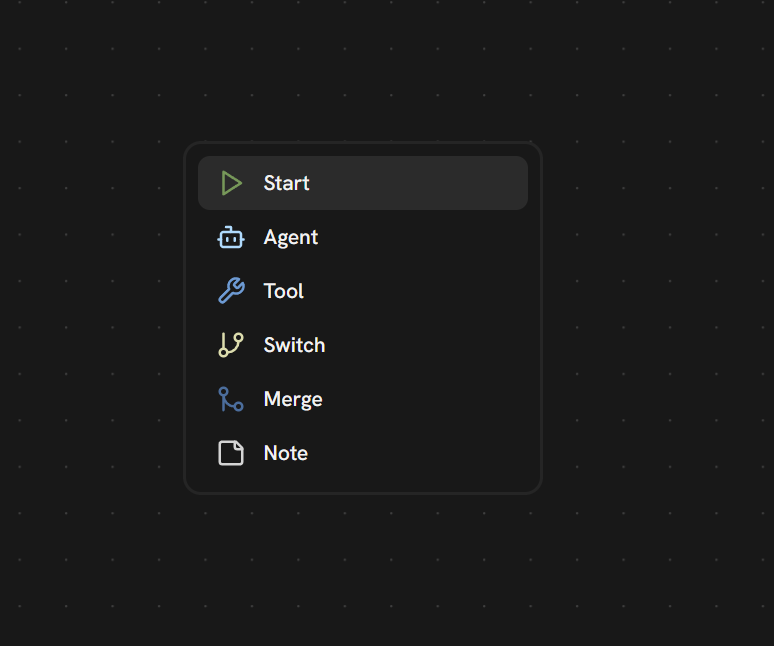The height and width of the screenshot is (646, 774).
Task: Choose the Merge entry to join branches
Action: (x=400, y=399)
